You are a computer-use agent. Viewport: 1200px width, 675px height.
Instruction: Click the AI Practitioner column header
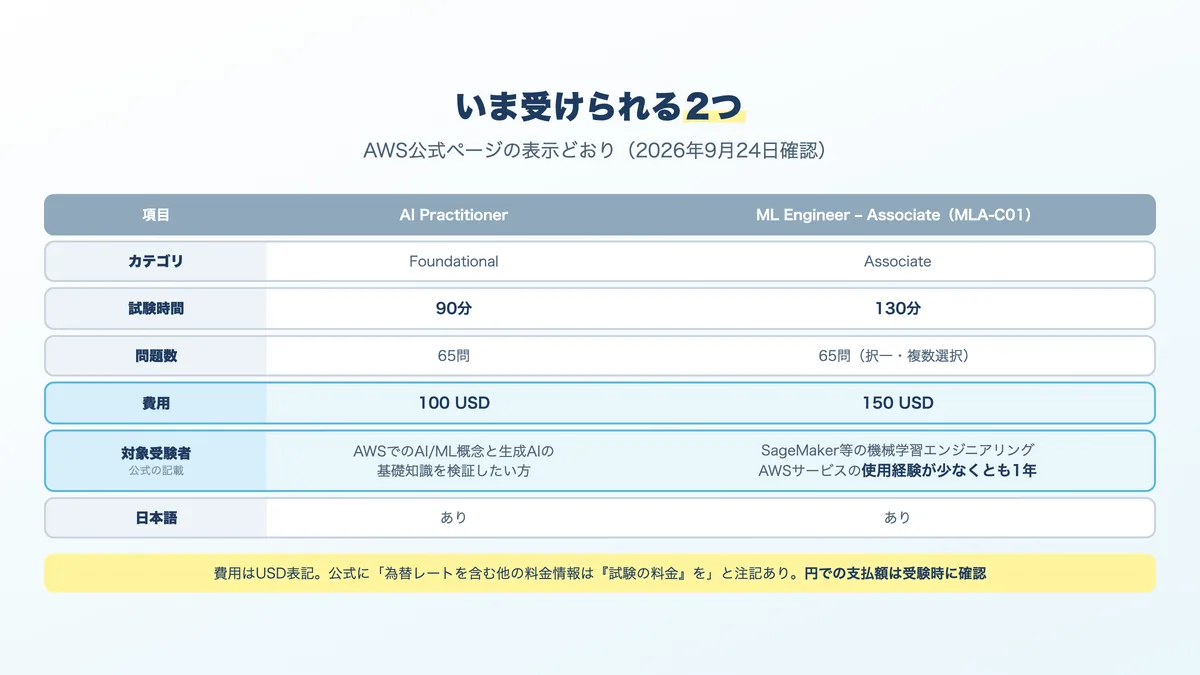[x=454, y=215]
